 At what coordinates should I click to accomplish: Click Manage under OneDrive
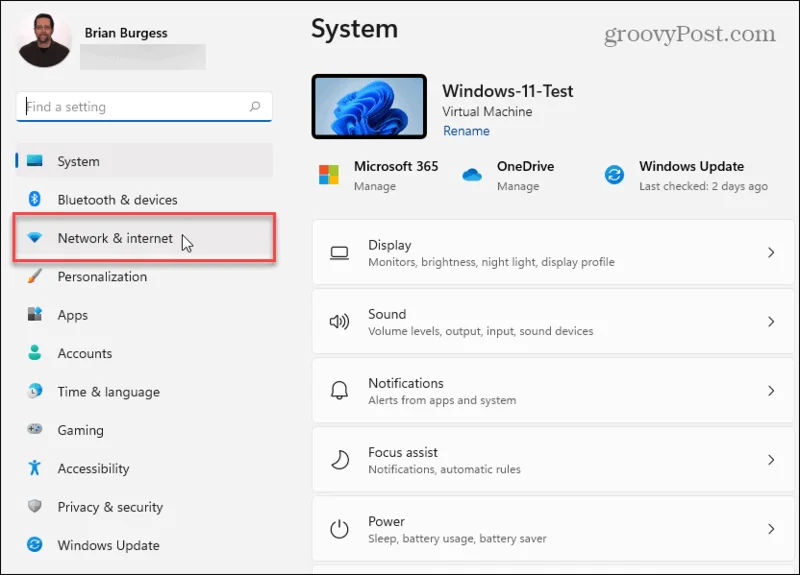pos(518,186)
